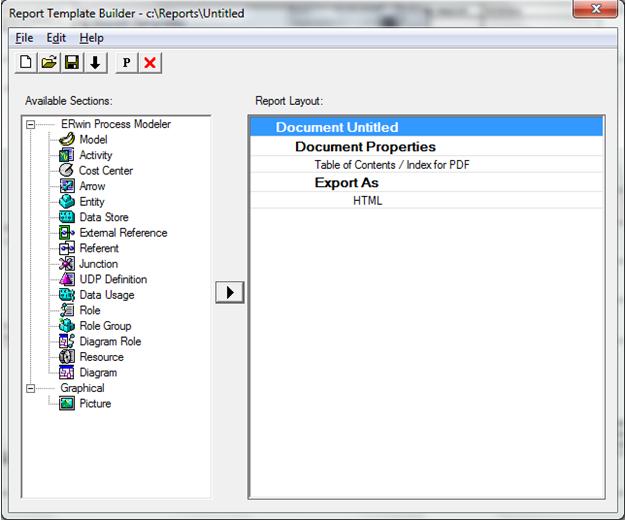Select the UDP Definition label
The height and width of the screenshot is (521, 626).
113,279
